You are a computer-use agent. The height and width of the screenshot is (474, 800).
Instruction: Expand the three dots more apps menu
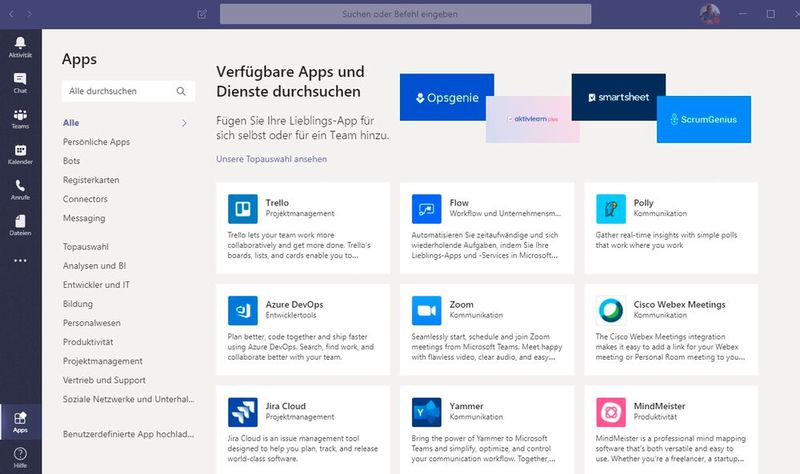click(x=20, y=261)
